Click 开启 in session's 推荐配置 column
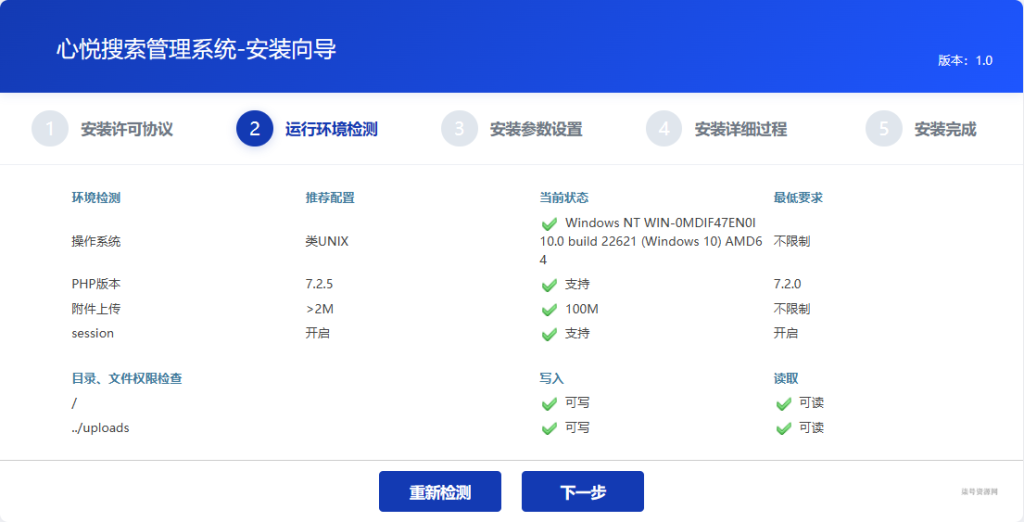The image size is (1024, 522). pyautogui.click(x=317, y=333)
